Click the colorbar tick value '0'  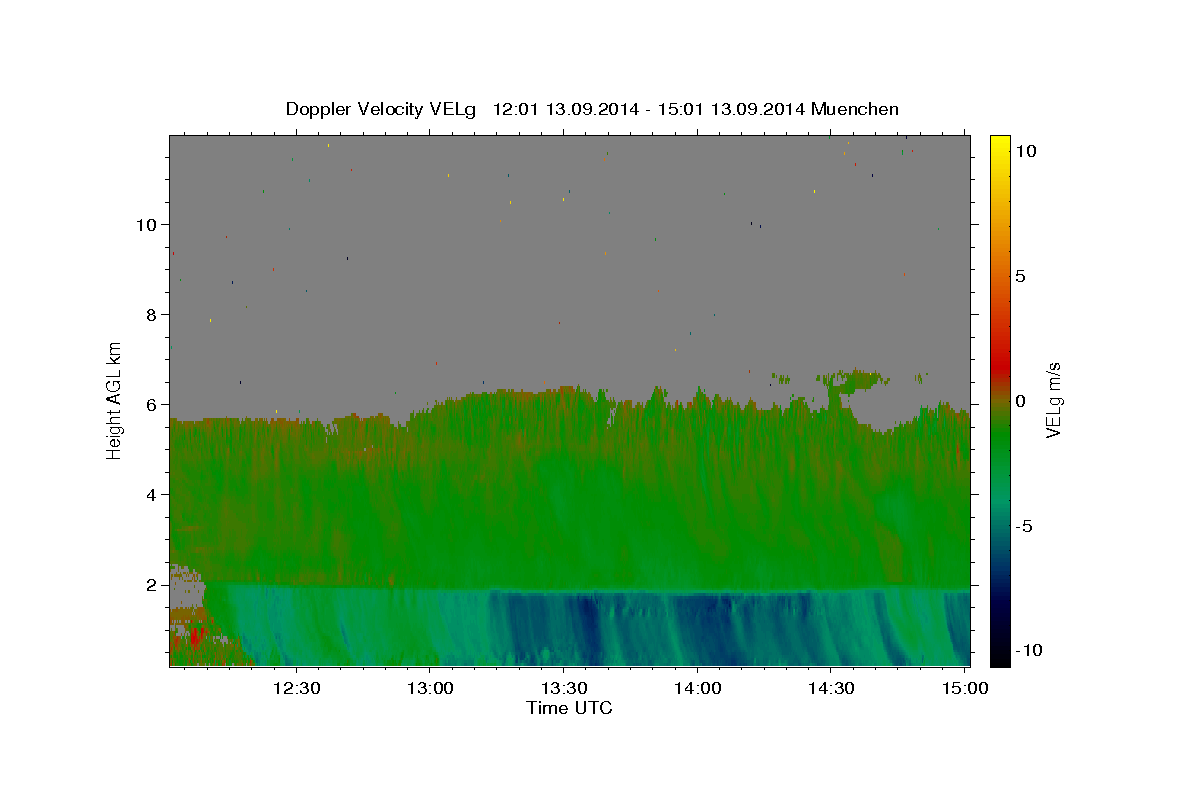(x=1020, y=401)
